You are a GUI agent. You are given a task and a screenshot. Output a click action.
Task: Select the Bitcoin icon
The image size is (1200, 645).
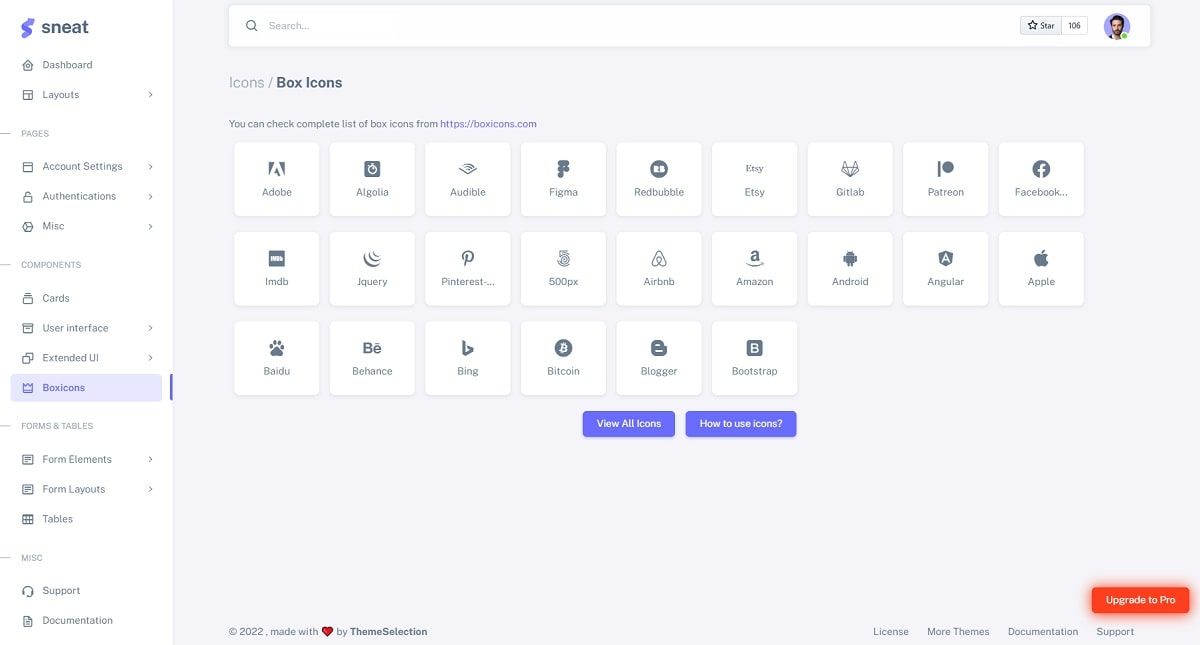(562, 357)
